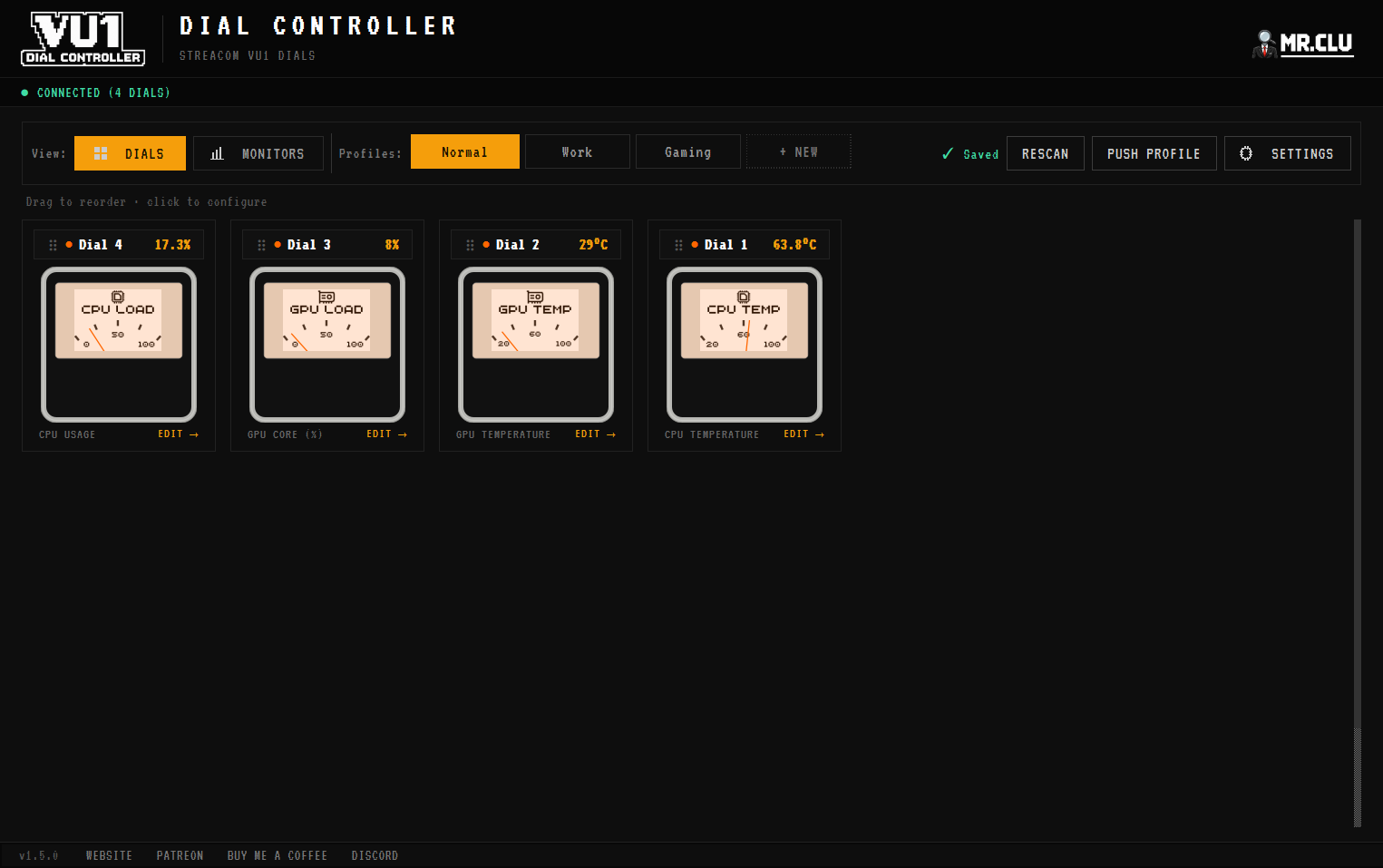1383x868 pixels.
Task: Click the CONNECTED (4 DIALS) status text
Action: point(103,93)
